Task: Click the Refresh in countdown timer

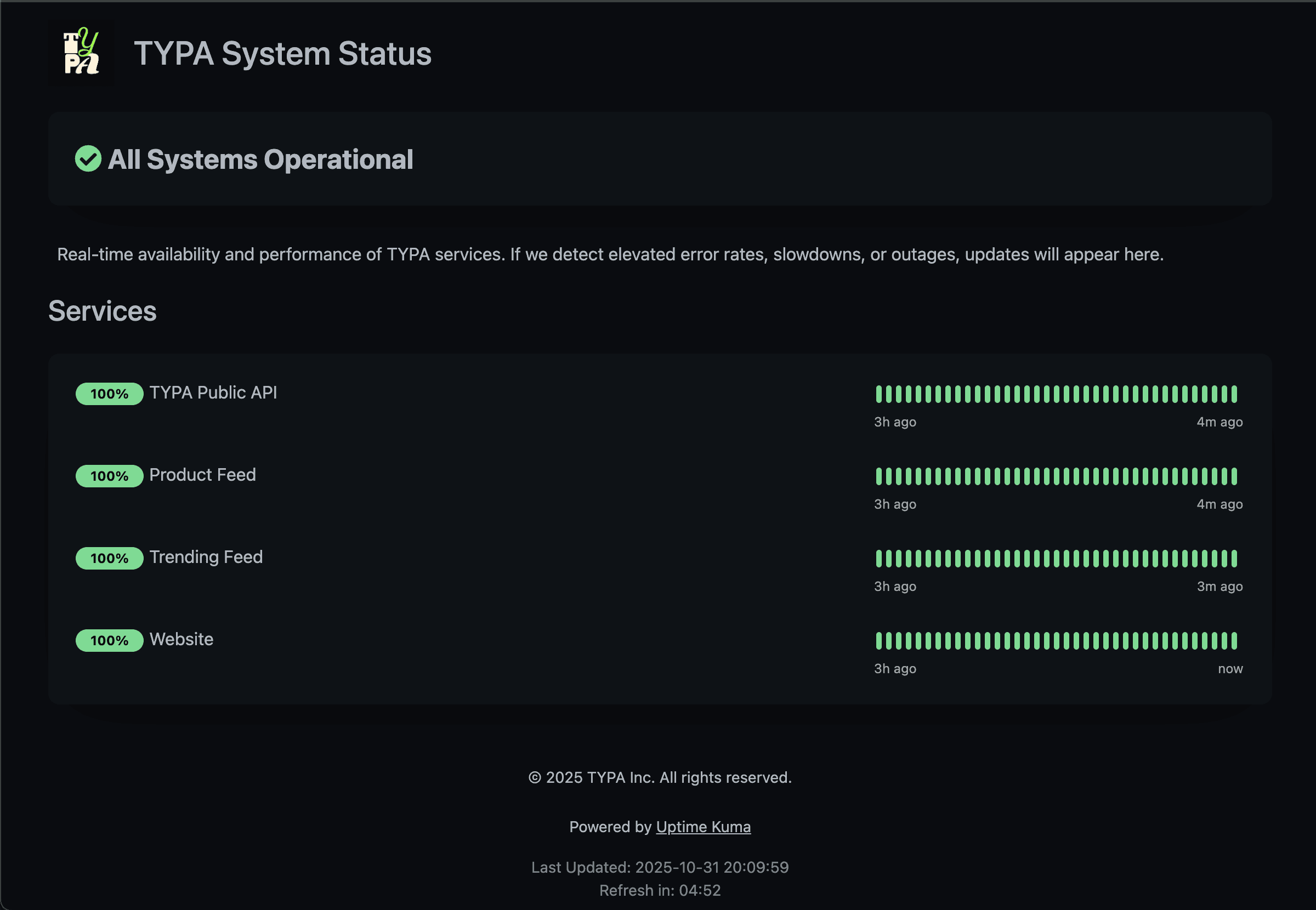Action: [660, 891]
